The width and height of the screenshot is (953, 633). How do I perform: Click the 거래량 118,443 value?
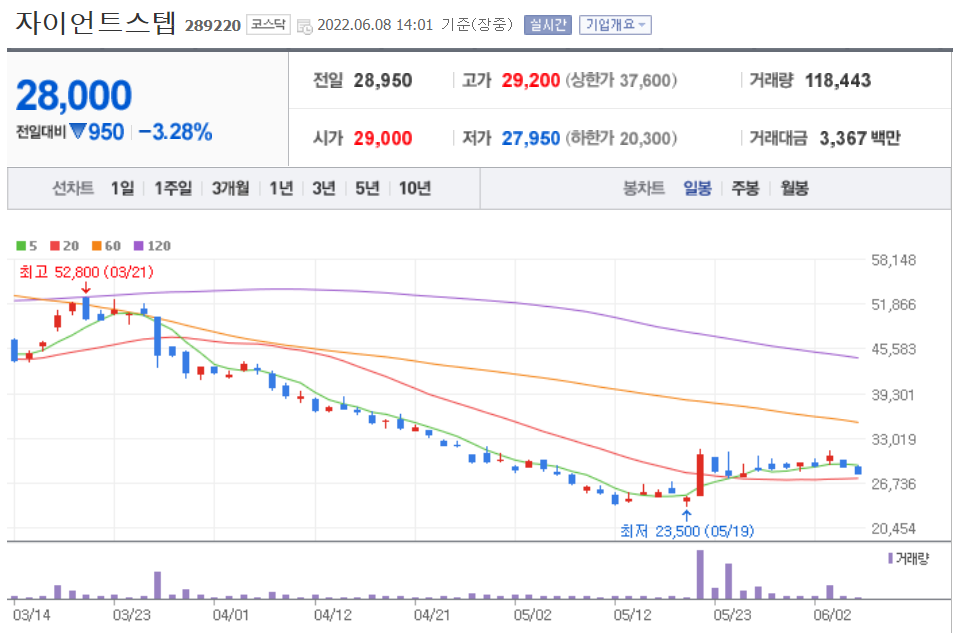tap(838, 80)
